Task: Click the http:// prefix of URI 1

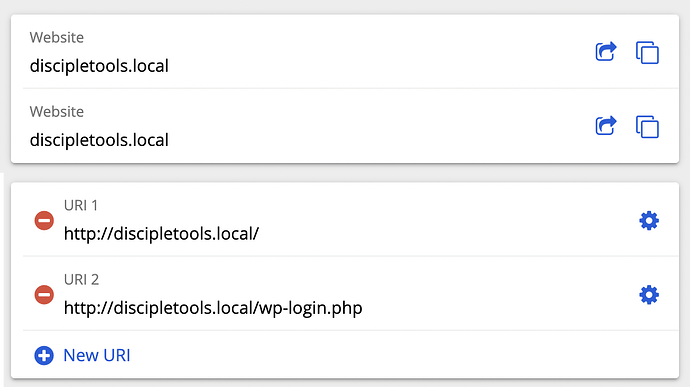Action: [x=88, y=234]
